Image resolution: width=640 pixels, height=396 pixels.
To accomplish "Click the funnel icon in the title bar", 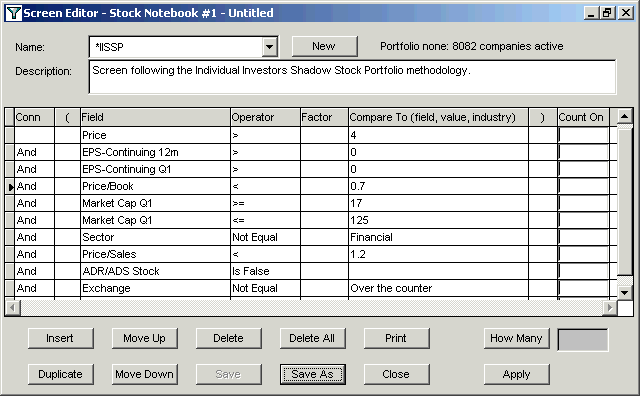I will [13, 13].
